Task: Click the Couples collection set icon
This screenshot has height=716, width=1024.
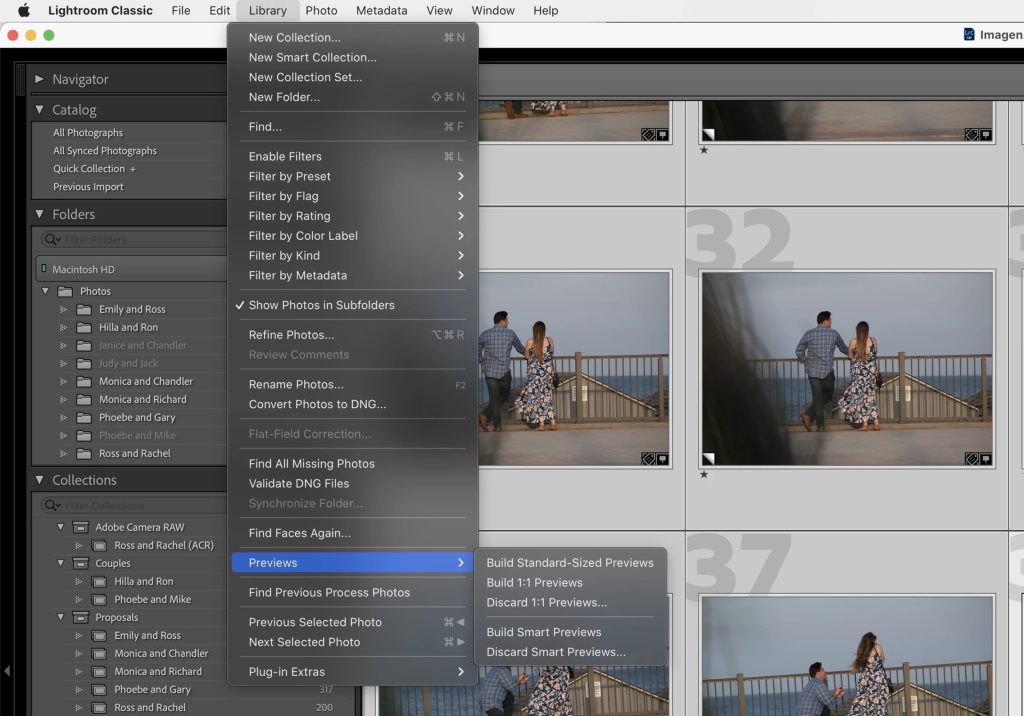Action: click(x=79, y=563)
